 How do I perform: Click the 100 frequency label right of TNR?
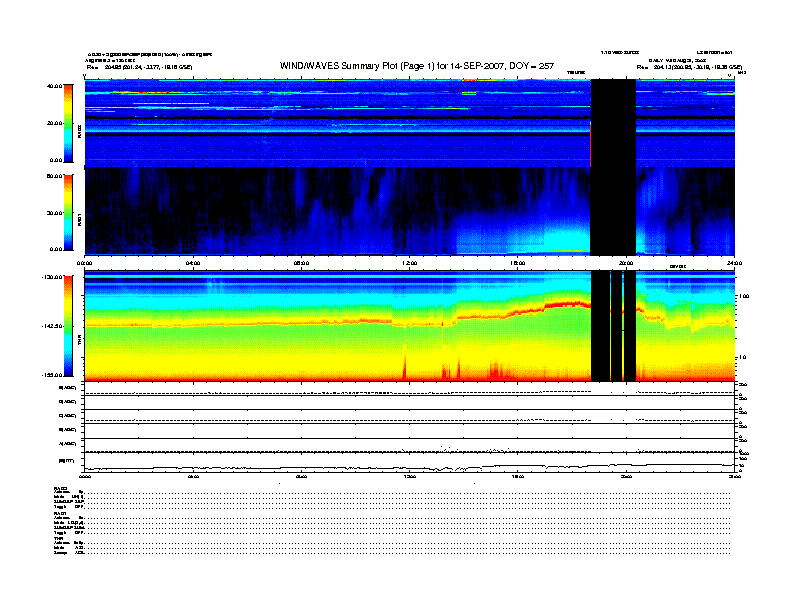[x=744, y=296]
